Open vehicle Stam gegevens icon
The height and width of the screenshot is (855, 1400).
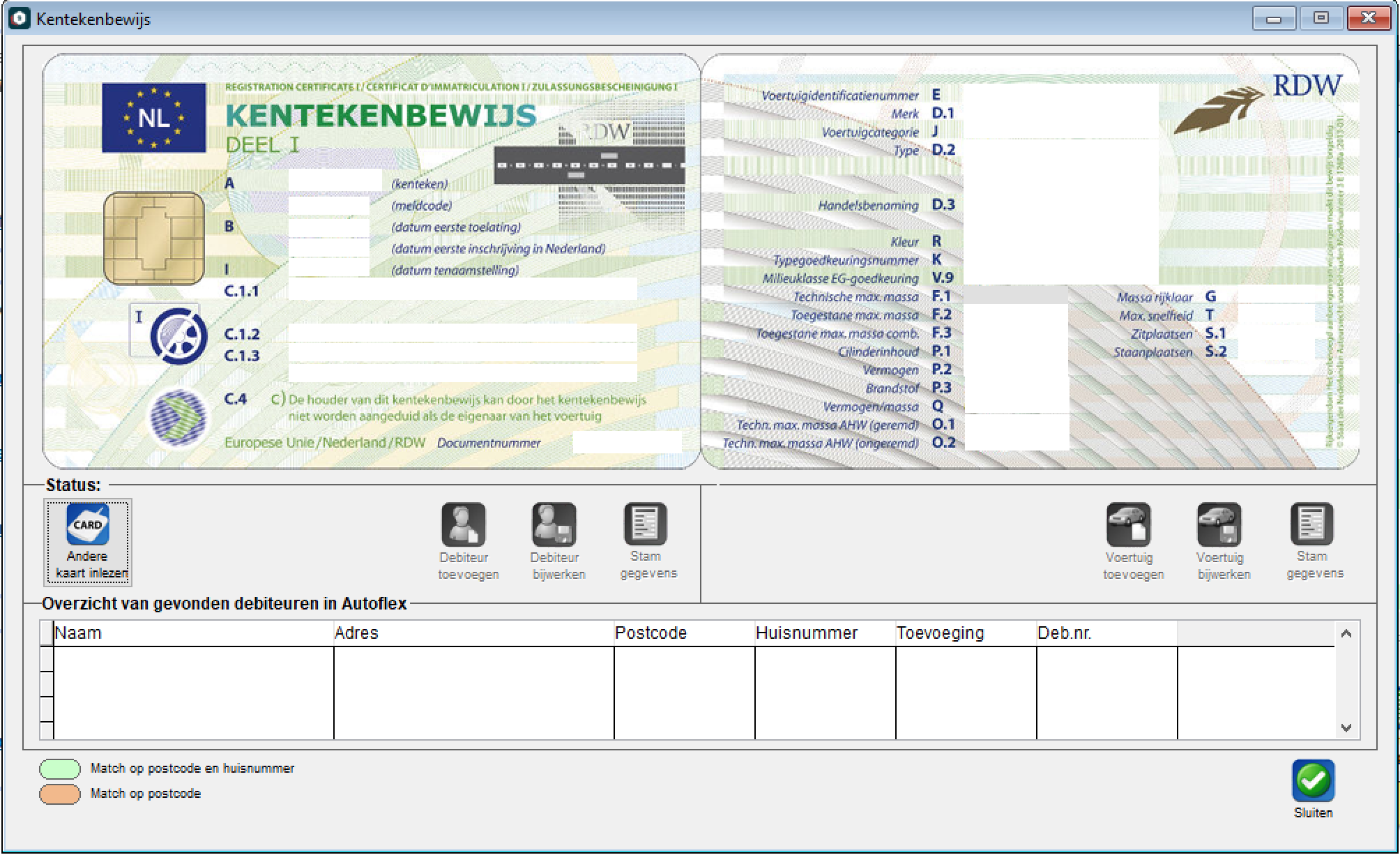(x=1311, y=524)
